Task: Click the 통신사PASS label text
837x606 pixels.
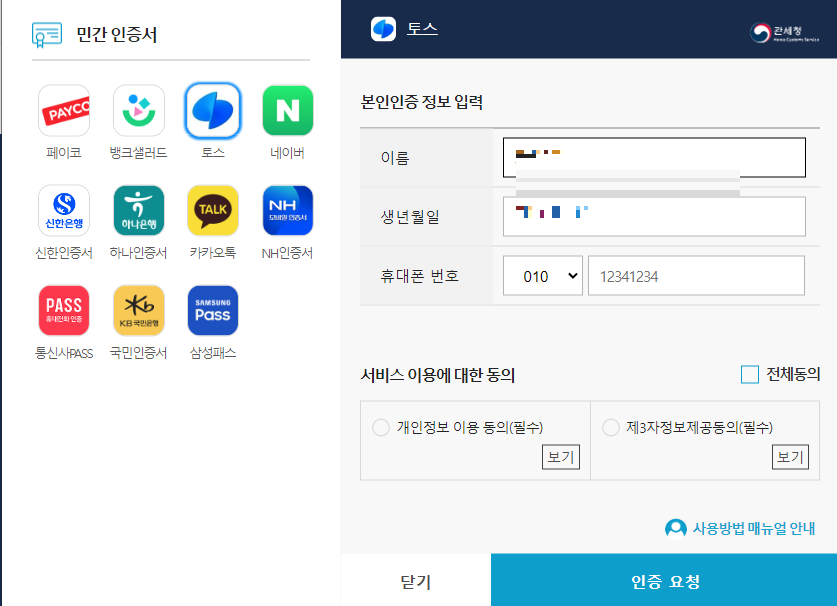Action: (64, 353)
